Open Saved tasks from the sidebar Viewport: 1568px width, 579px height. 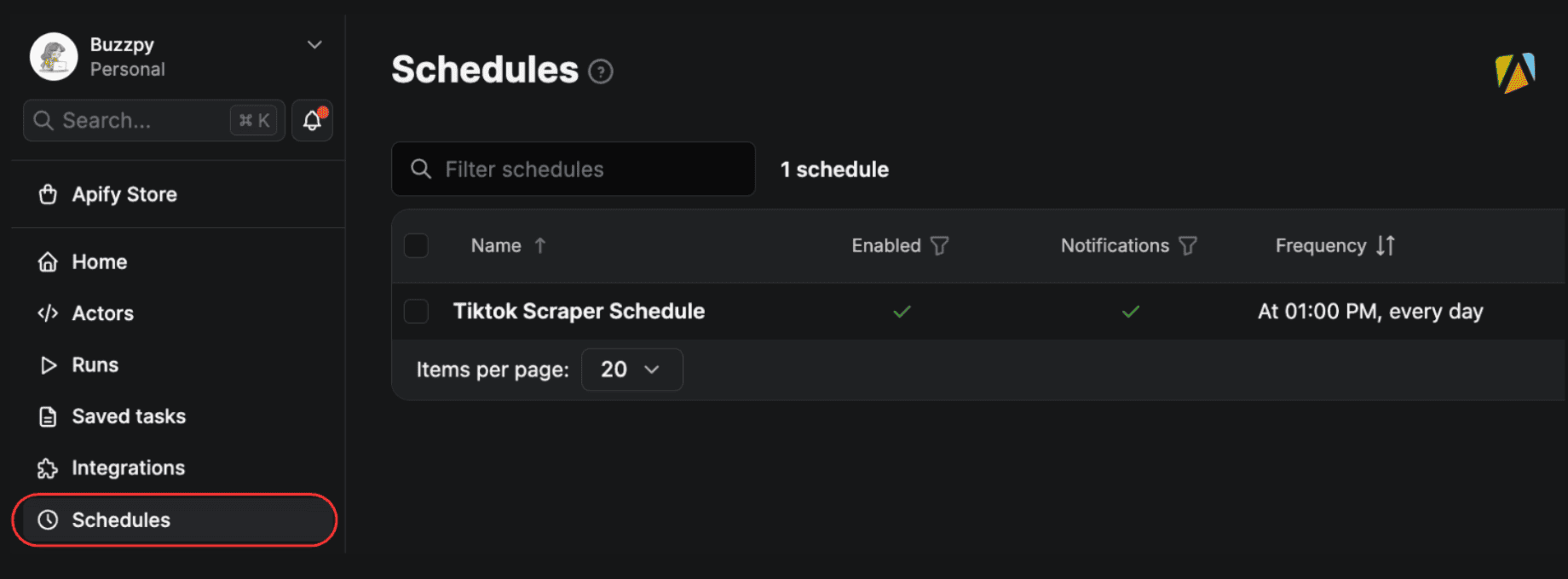[128, 416]
